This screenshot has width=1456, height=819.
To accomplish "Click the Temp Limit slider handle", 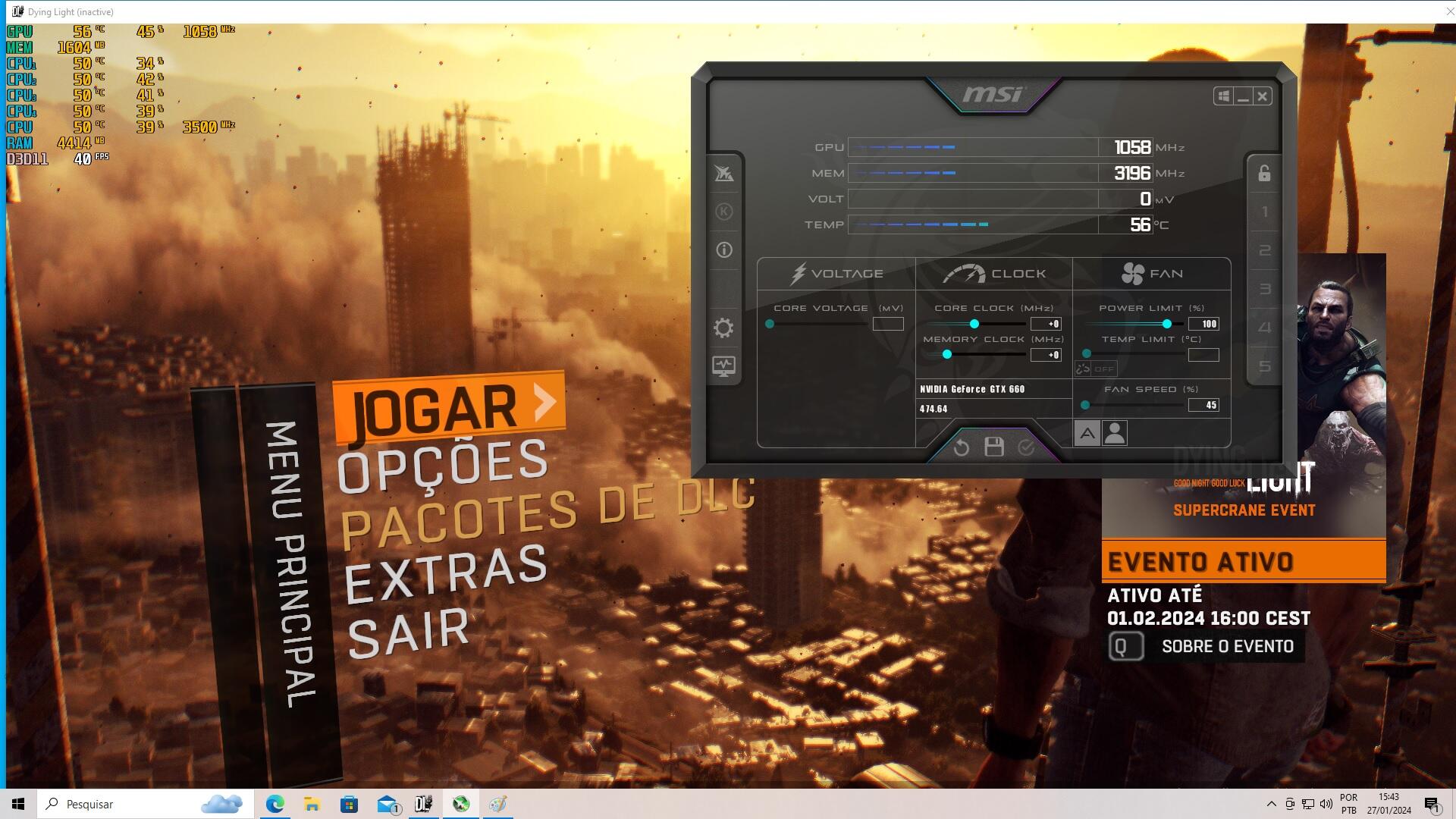I will coord(1086,354).
